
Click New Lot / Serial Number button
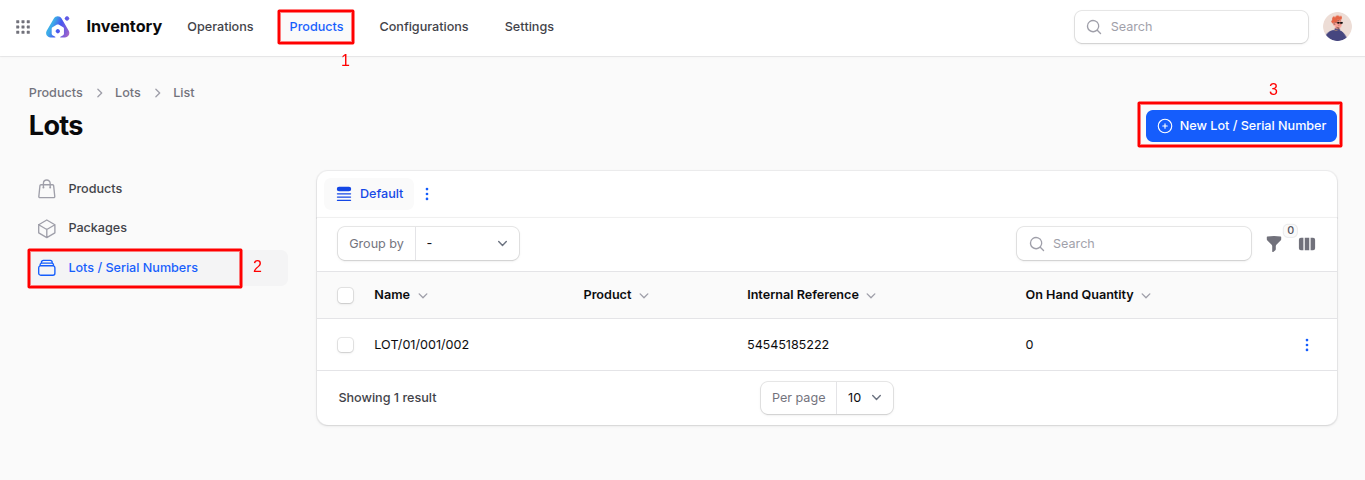tap(1241, 126)
